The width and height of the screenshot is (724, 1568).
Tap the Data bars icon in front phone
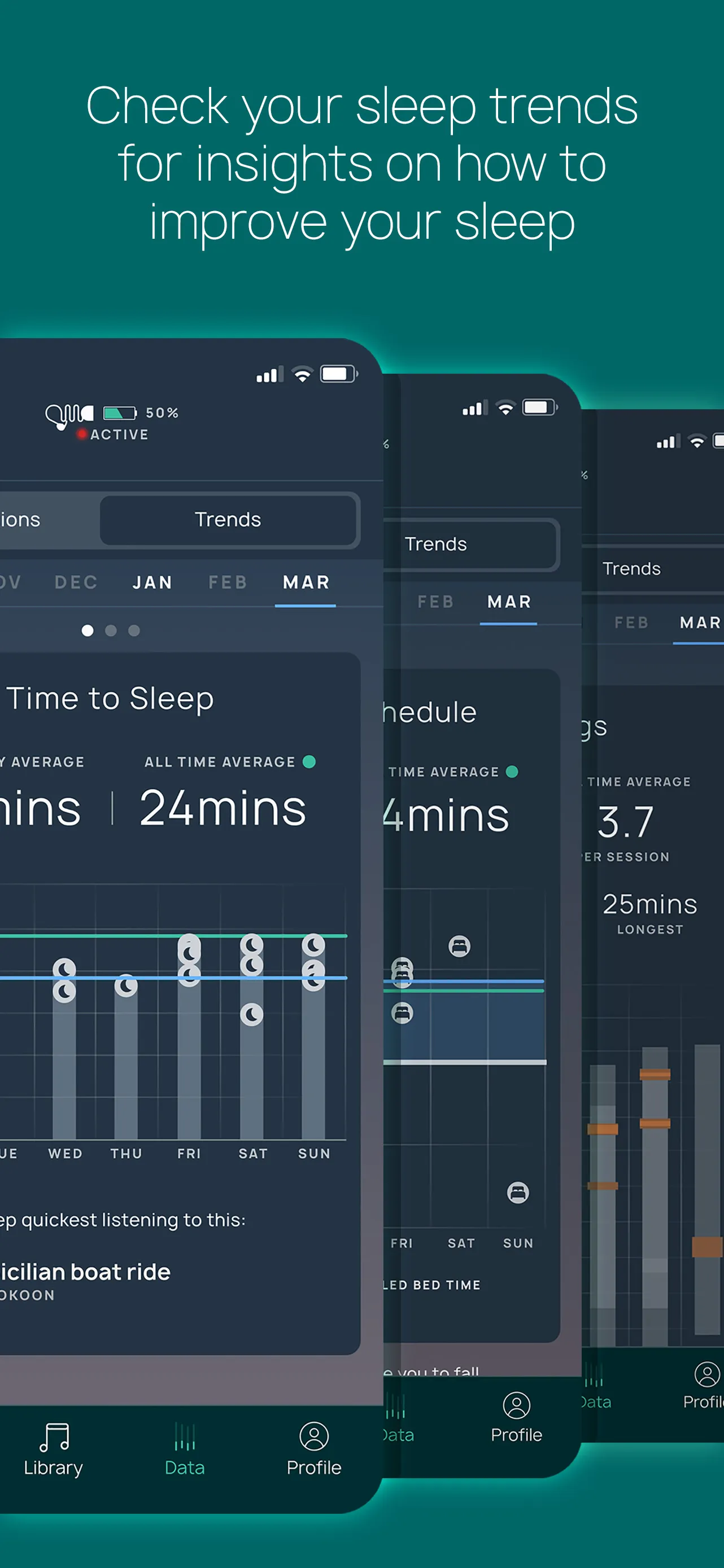[x=185, y=1437]
